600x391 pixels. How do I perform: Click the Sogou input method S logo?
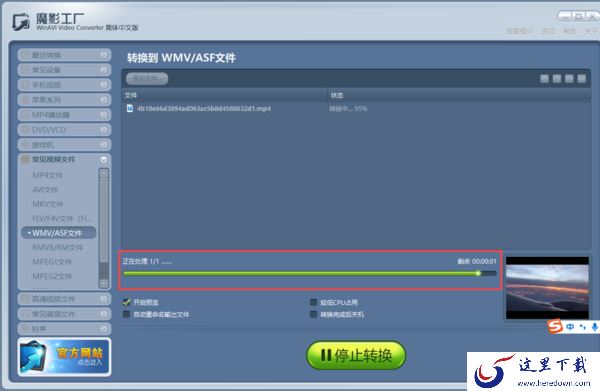(x=555, y=326)
